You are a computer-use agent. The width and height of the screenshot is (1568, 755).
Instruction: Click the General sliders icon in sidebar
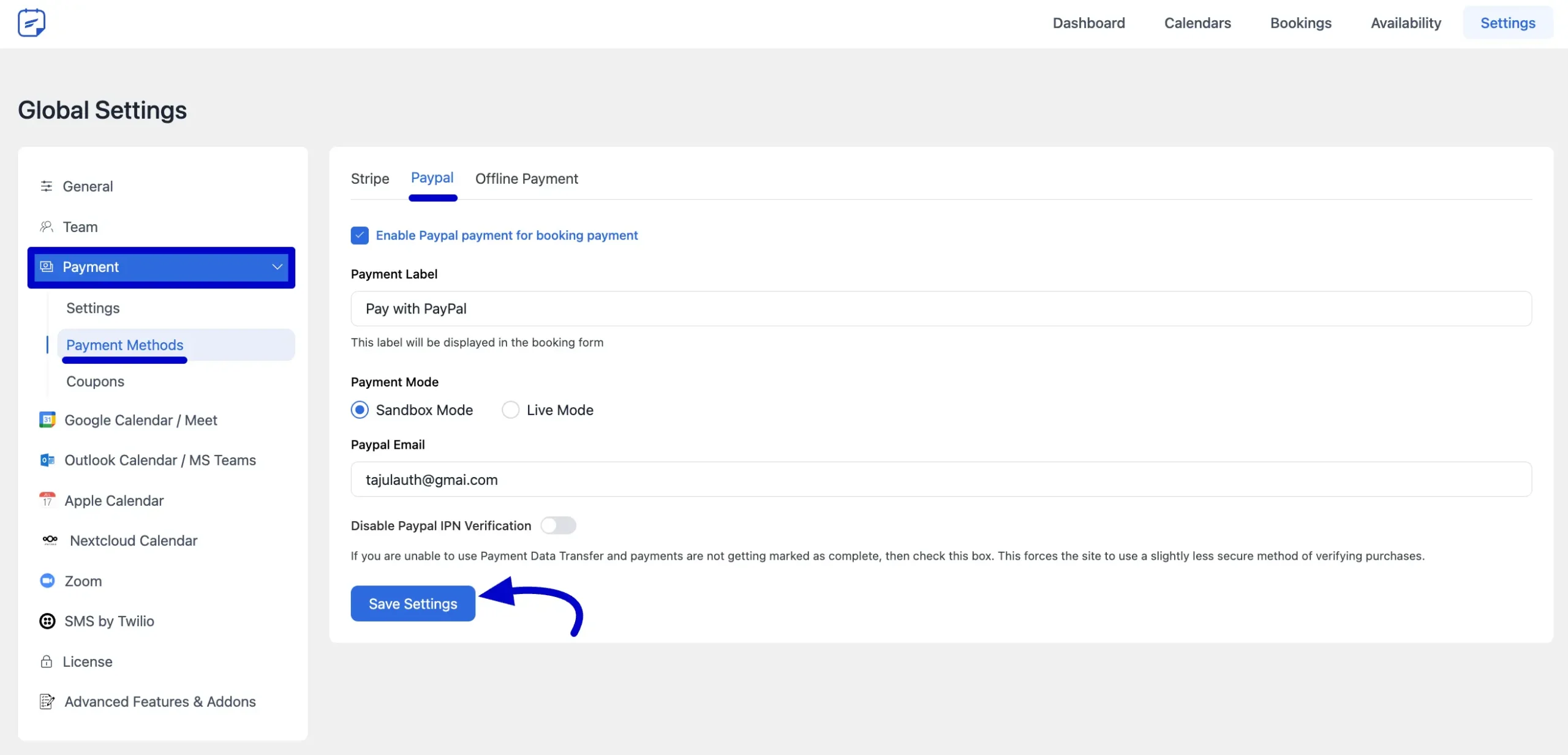47,186
